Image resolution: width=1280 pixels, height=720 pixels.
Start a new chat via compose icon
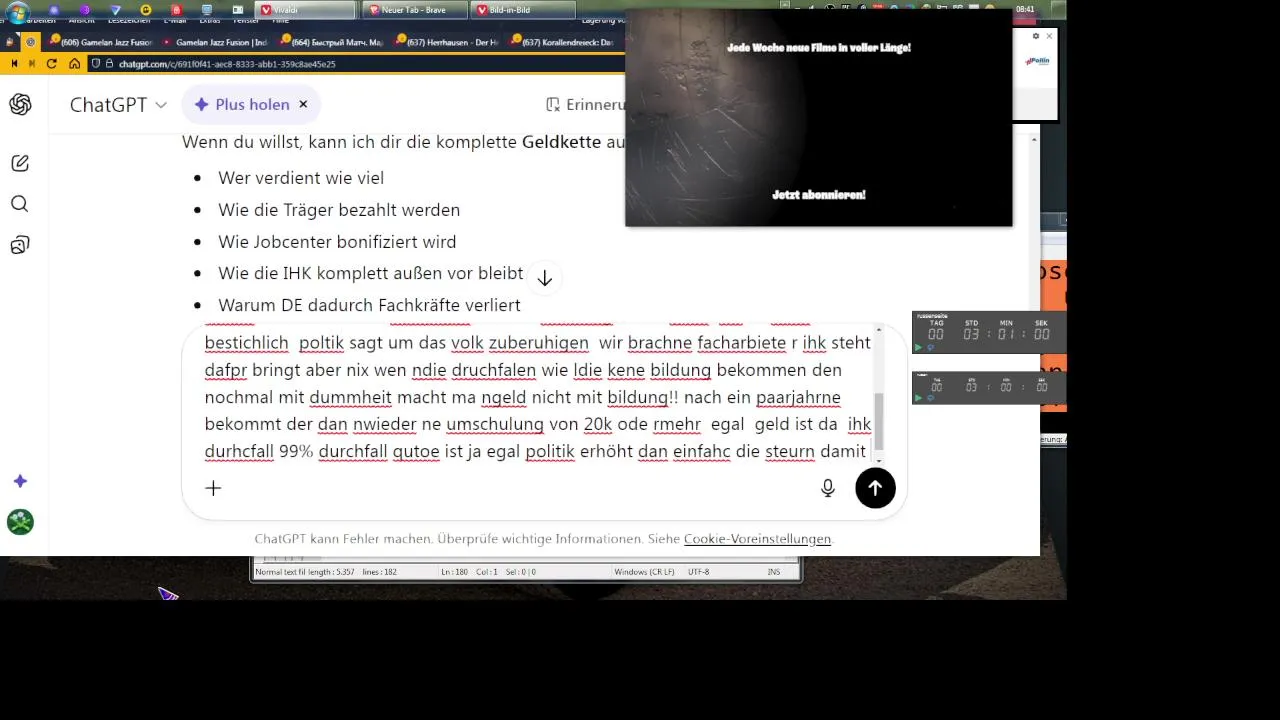click(x=20, y=163)
